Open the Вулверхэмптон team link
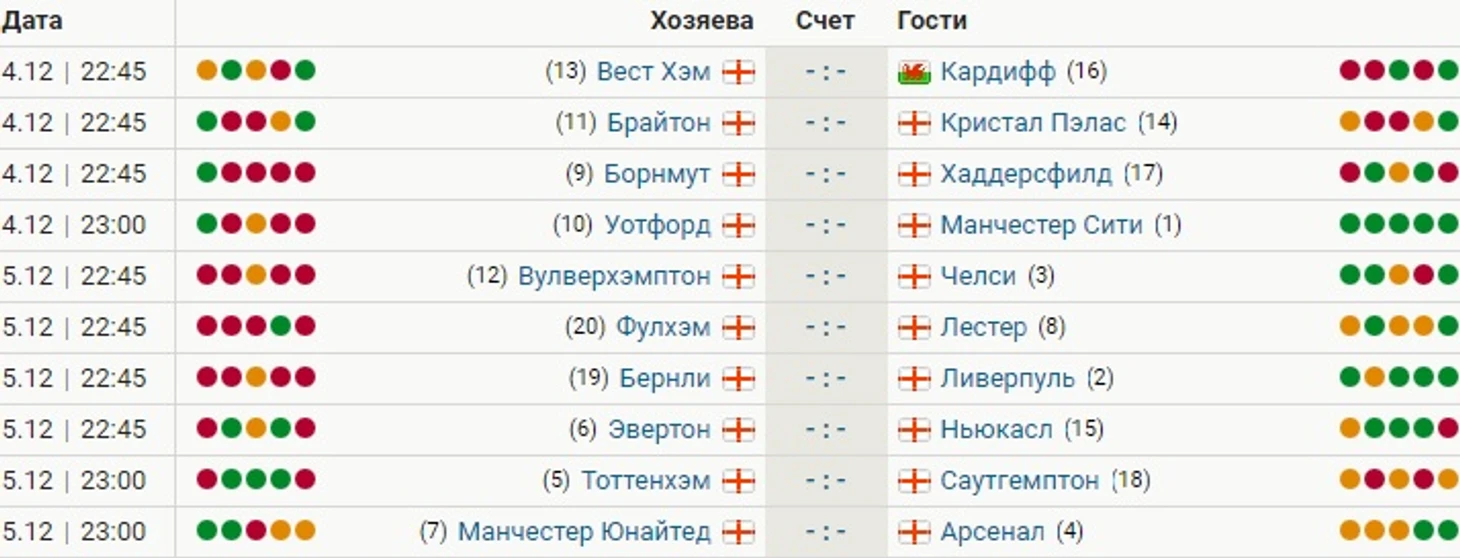The width and height of the screenshot is (1460, 558). coord(614,276)
